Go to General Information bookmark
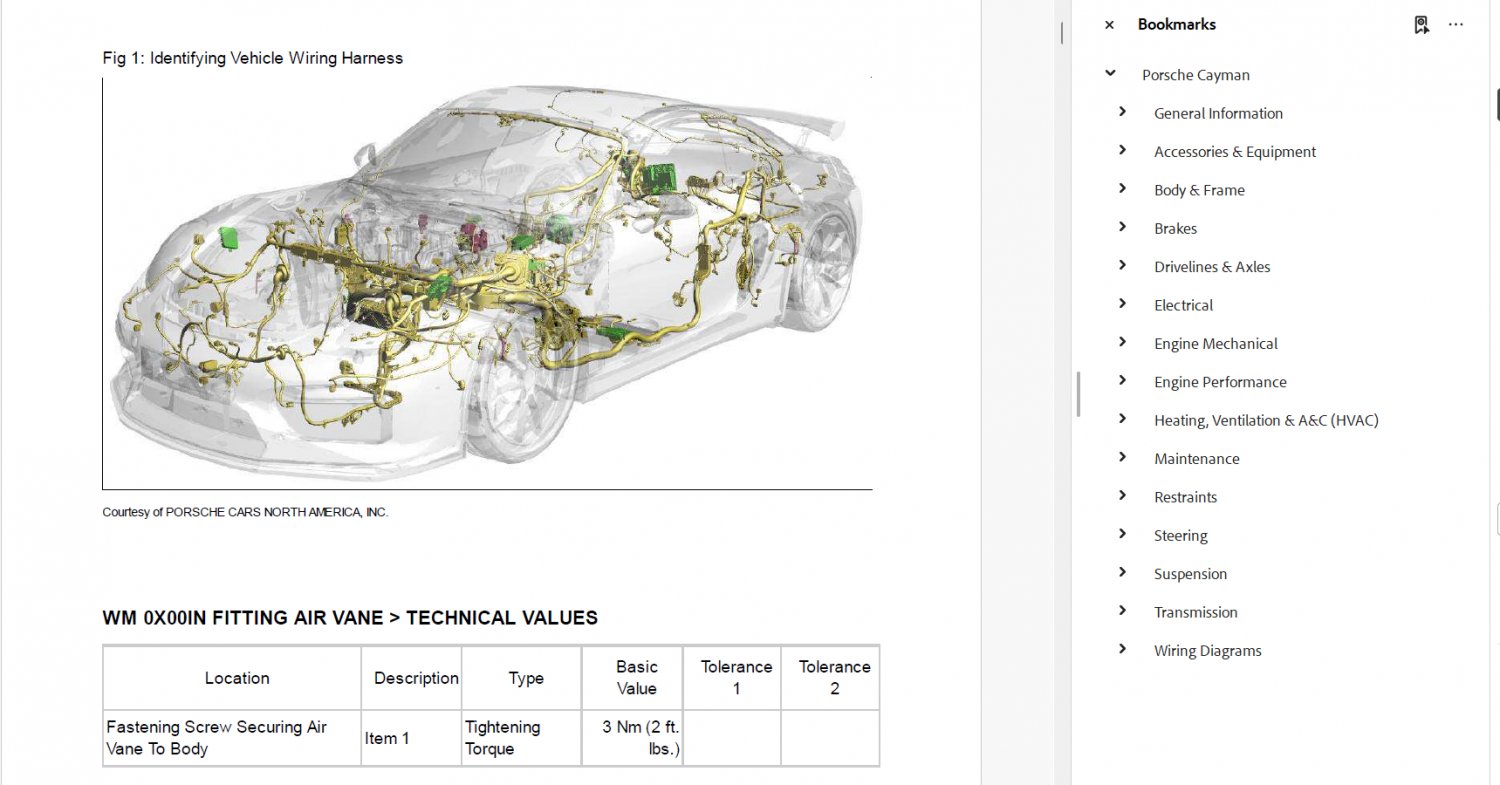Image resolution: width=1500 pixels, height=785 pixels. [1218, 113]
